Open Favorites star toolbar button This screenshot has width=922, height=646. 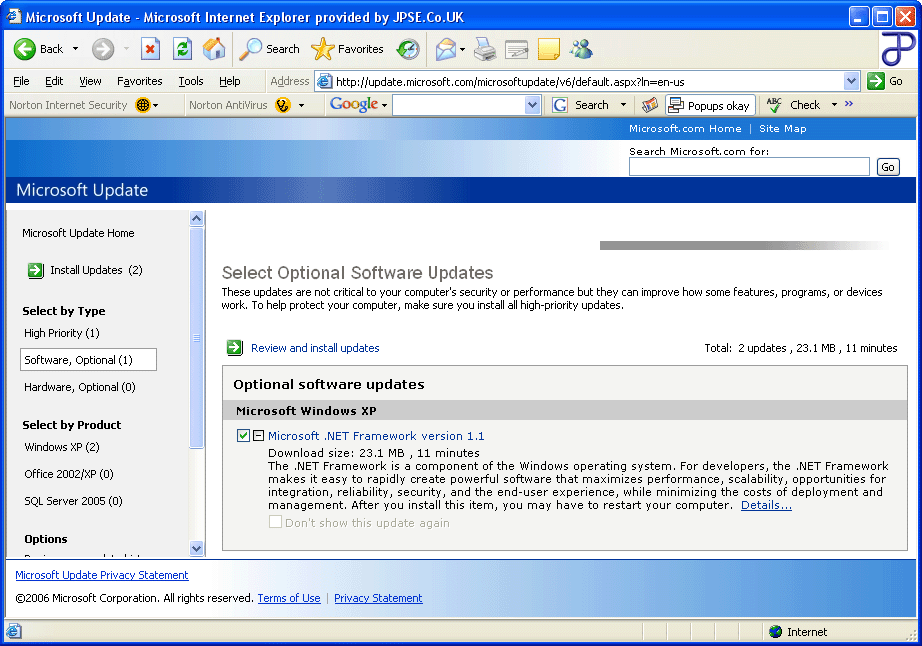click(x=347, y=49)
